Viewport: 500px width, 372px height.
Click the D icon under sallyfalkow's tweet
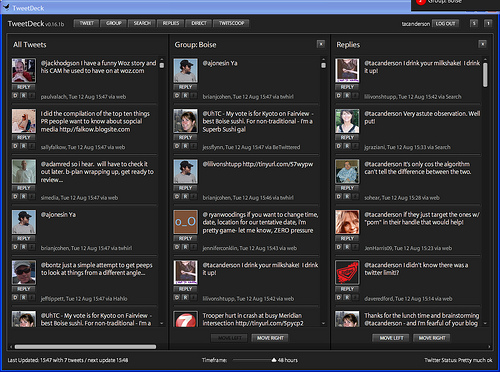click(15, 146)
